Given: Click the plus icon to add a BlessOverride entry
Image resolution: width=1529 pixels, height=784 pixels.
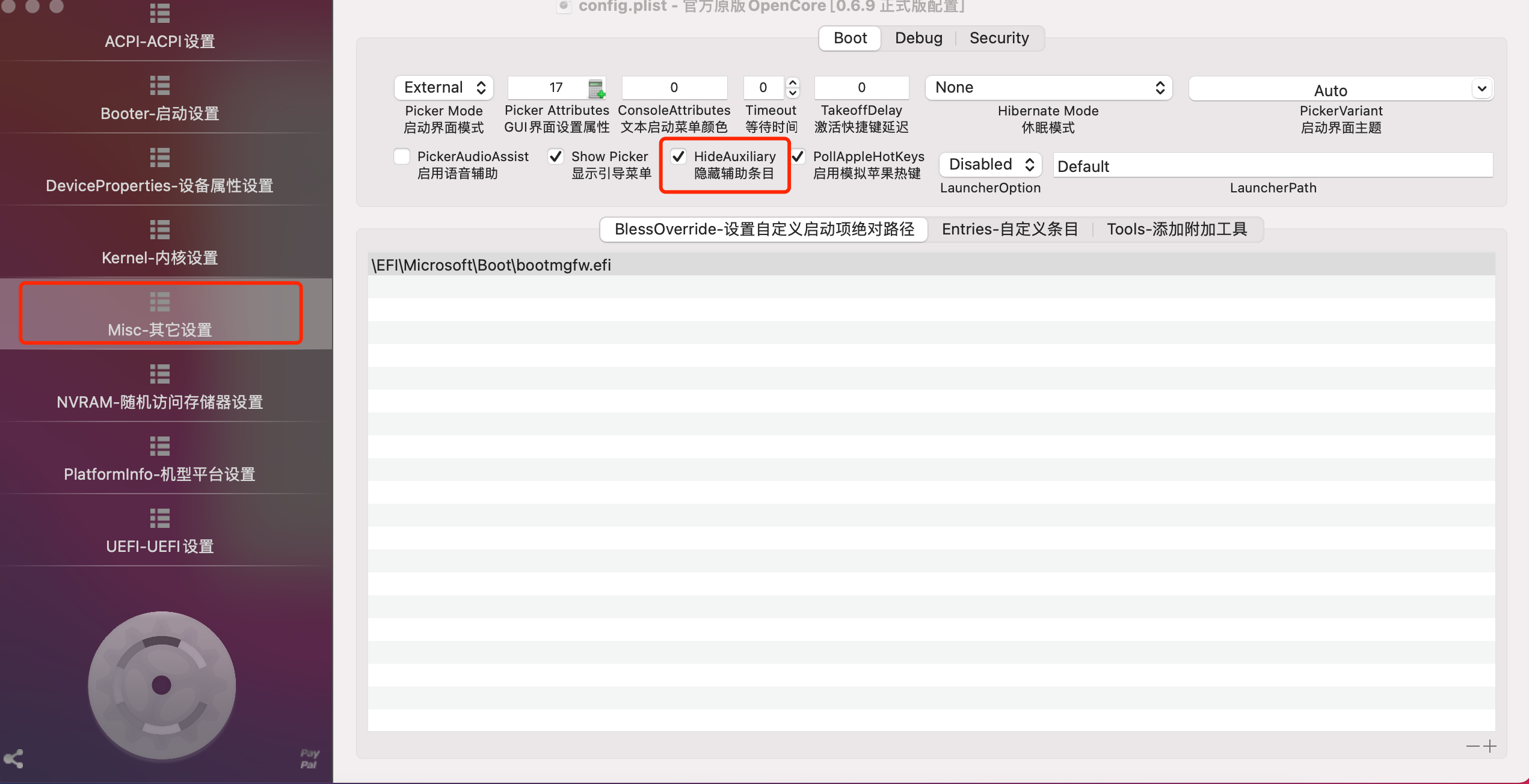Looking at the screenshot, I should coord(1490,746).
